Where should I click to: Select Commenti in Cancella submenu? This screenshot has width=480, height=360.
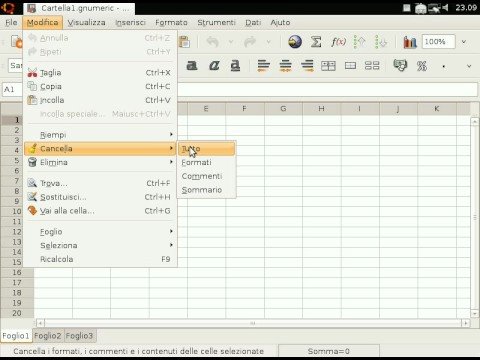pos(206,176)
